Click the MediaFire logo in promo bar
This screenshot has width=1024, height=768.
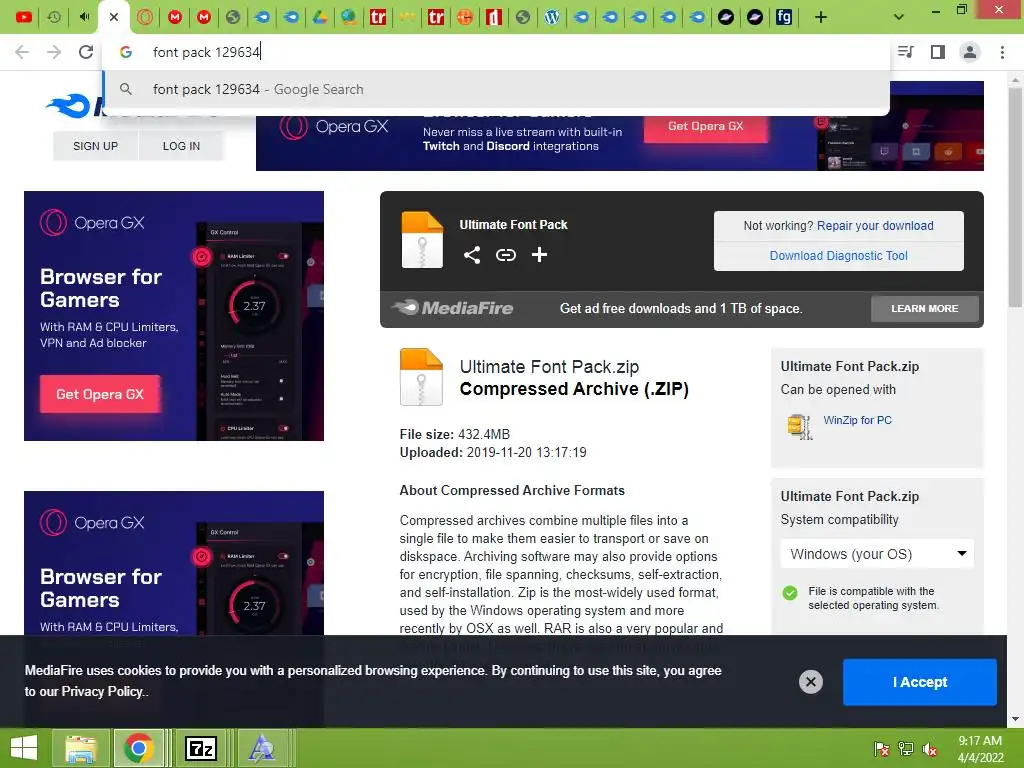click(453, 308)
